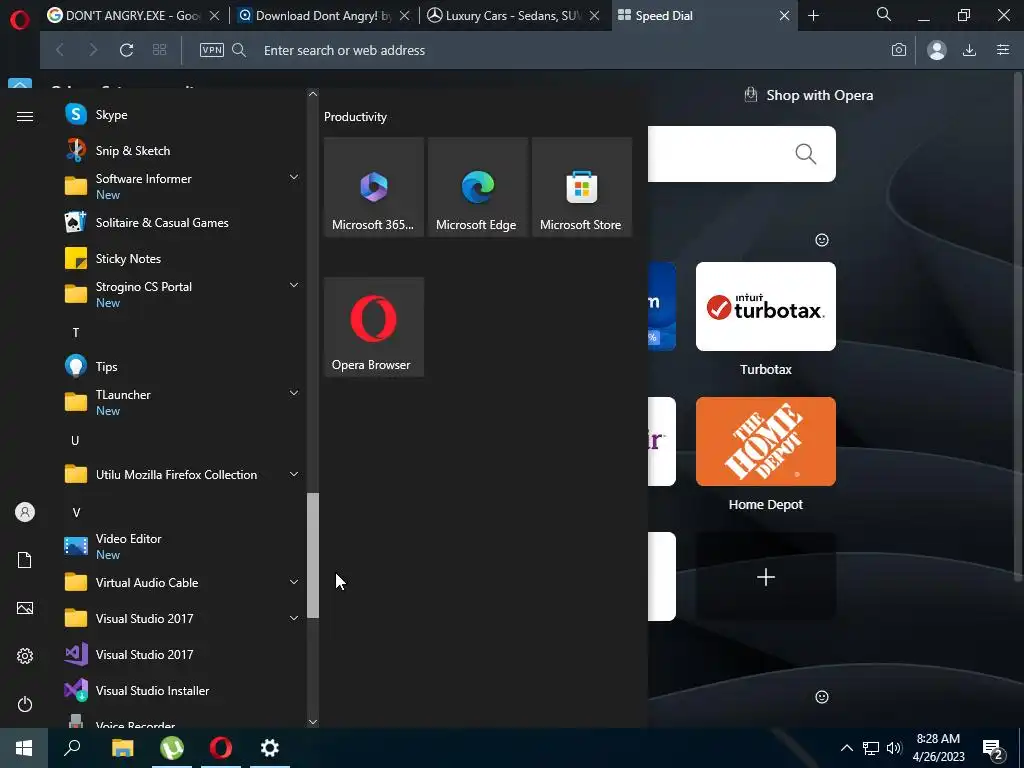1024x768 pixels.
Task: Click the app list scroll up arrow
Action: click(313, 94)
